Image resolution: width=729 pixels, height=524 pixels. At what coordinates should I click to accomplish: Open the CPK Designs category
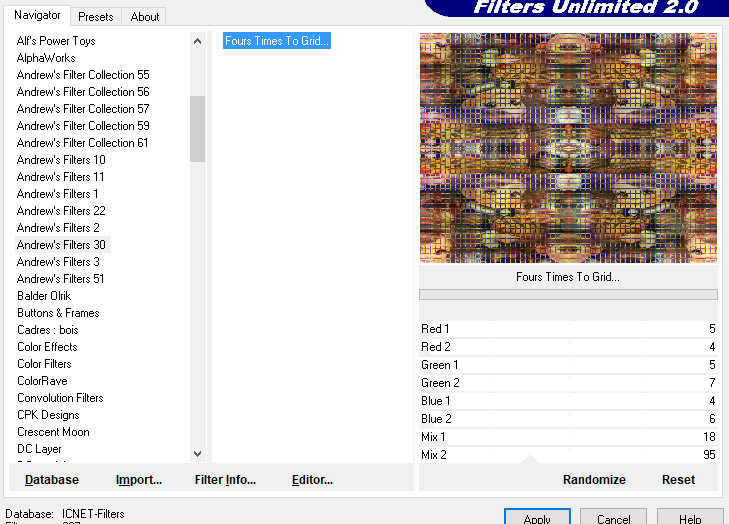tap(48, 415)
